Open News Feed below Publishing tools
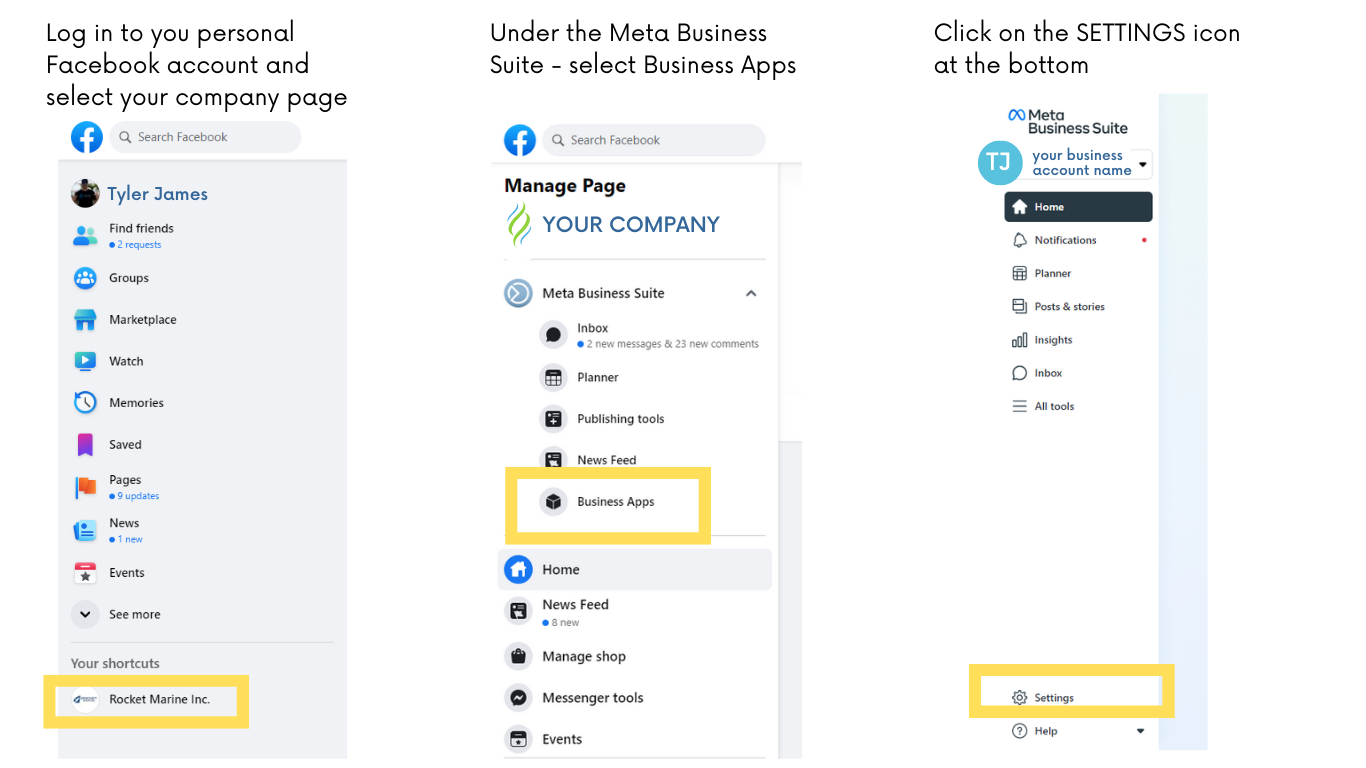 (x=588, y=460)
